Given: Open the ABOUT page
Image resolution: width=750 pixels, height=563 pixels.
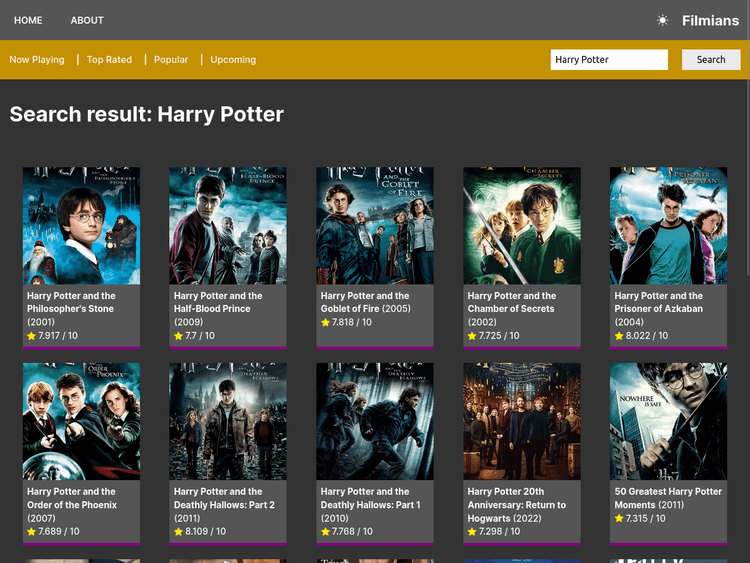Looking at the screenshot, I should click(87, 20).
